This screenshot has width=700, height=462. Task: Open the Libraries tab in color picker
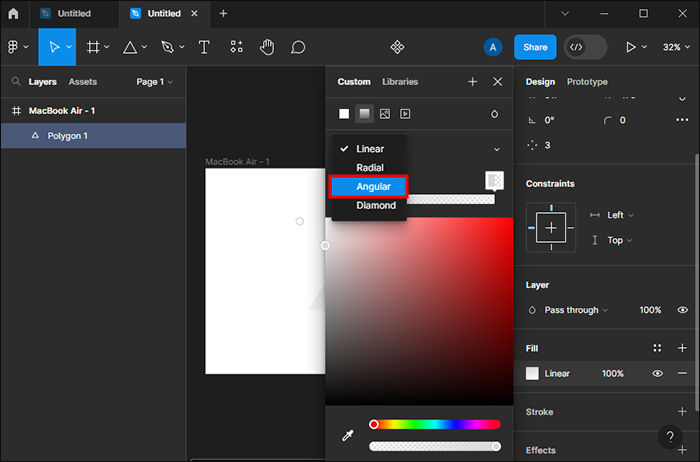[x=400, y=82]
